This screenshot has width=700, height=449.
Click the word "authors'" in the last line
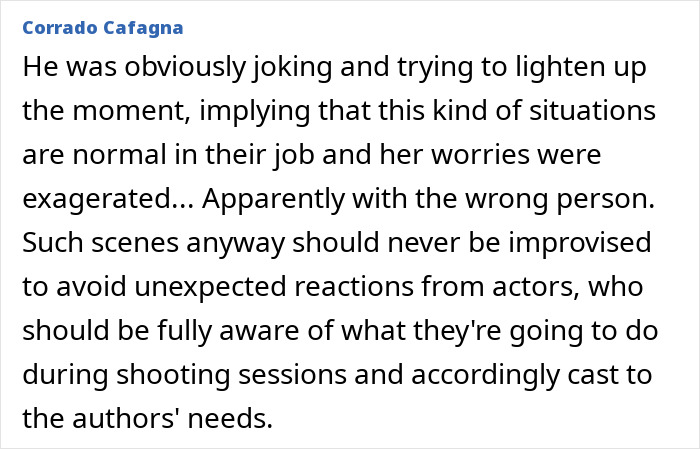point(126,419)
